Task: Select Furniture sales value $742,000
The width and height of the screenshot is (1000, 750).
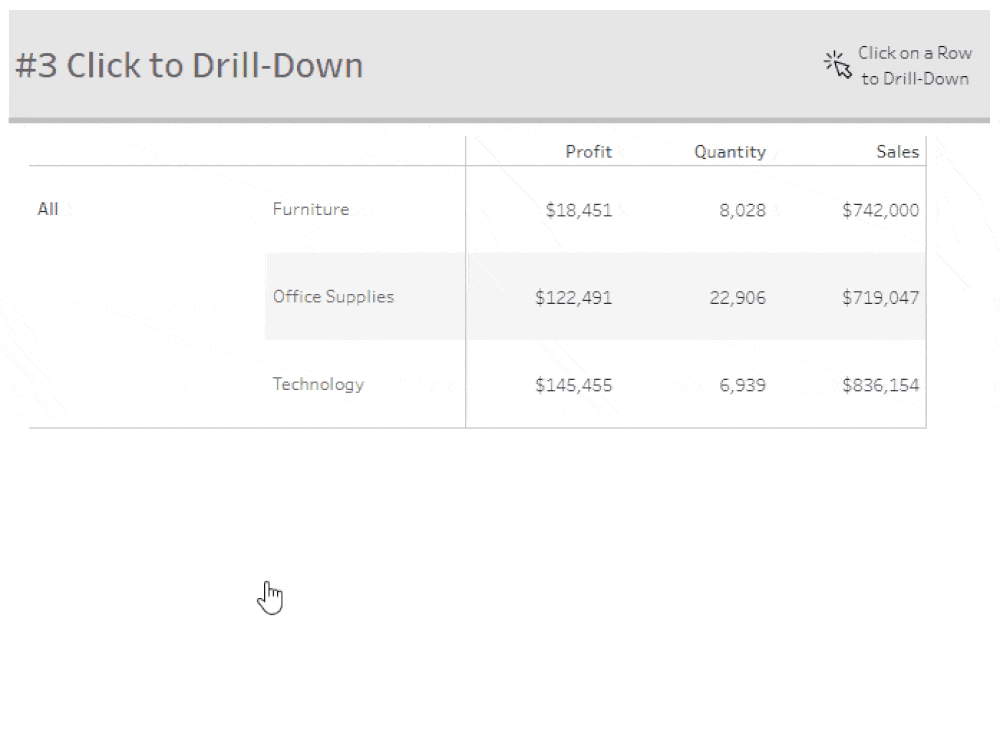Action: [x=880, y=210]
